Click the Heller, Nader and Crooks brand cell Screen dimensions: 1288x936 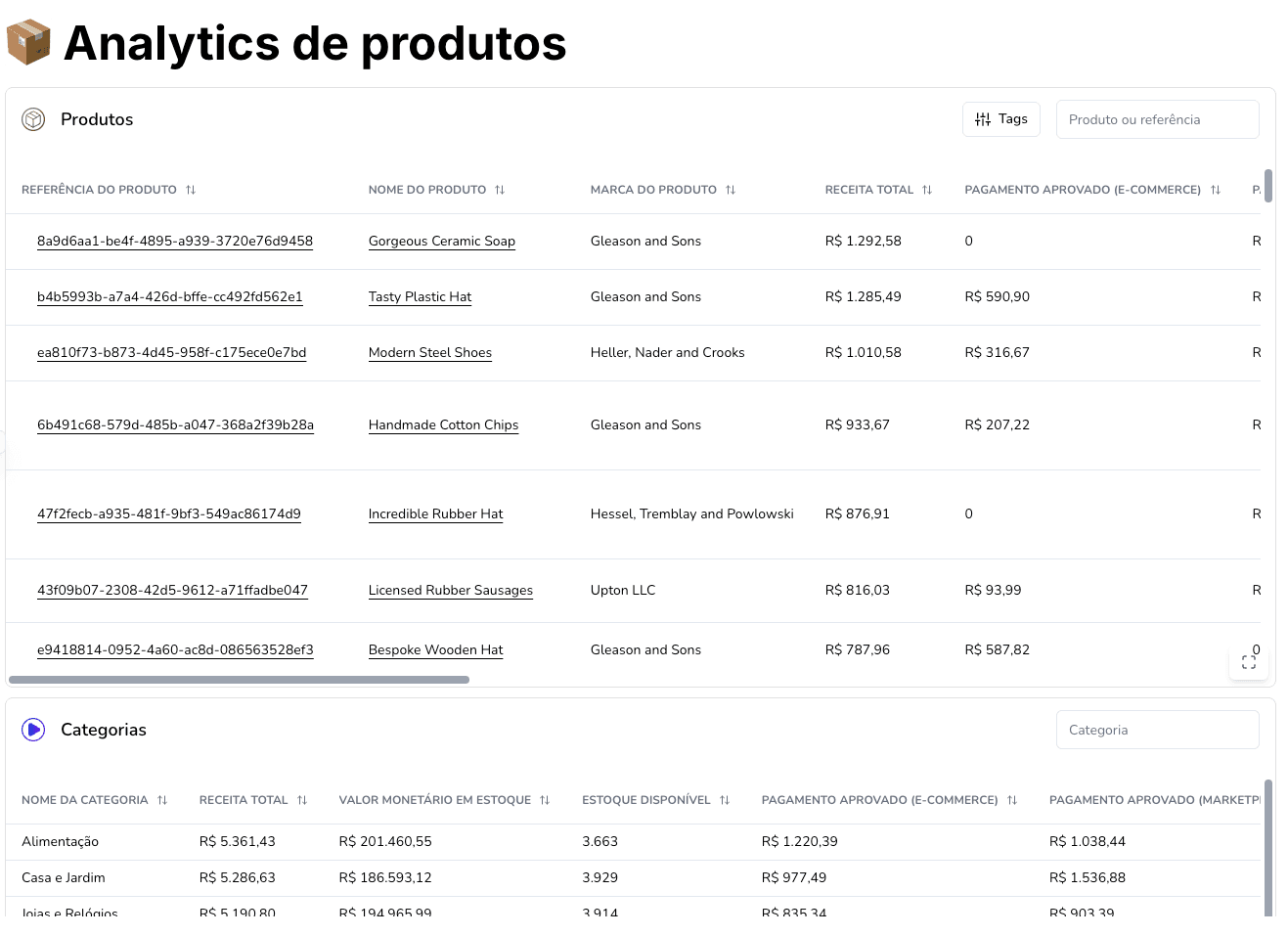click(668, 353)
